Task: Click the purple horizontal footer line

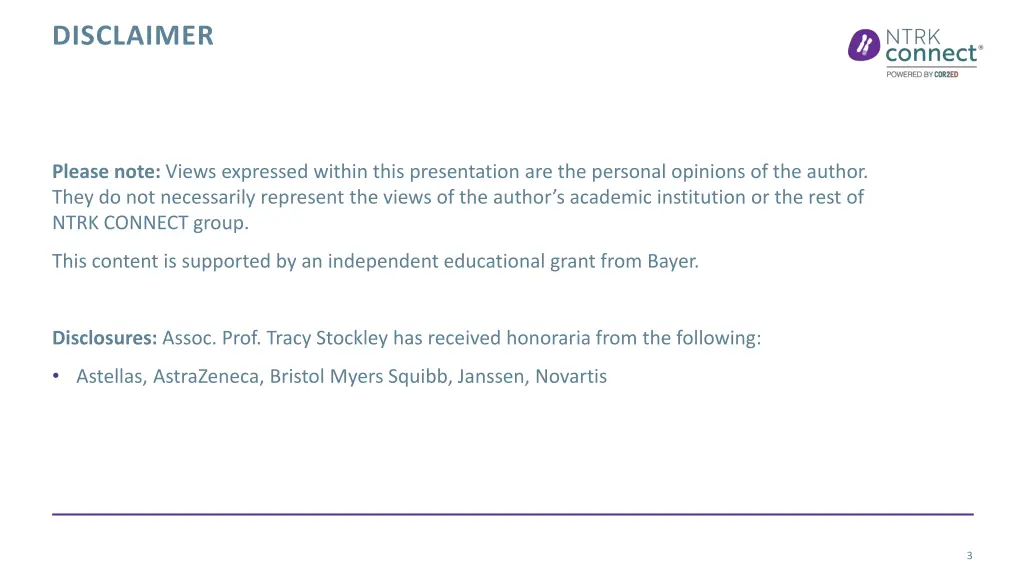Action: click(513, 515)
